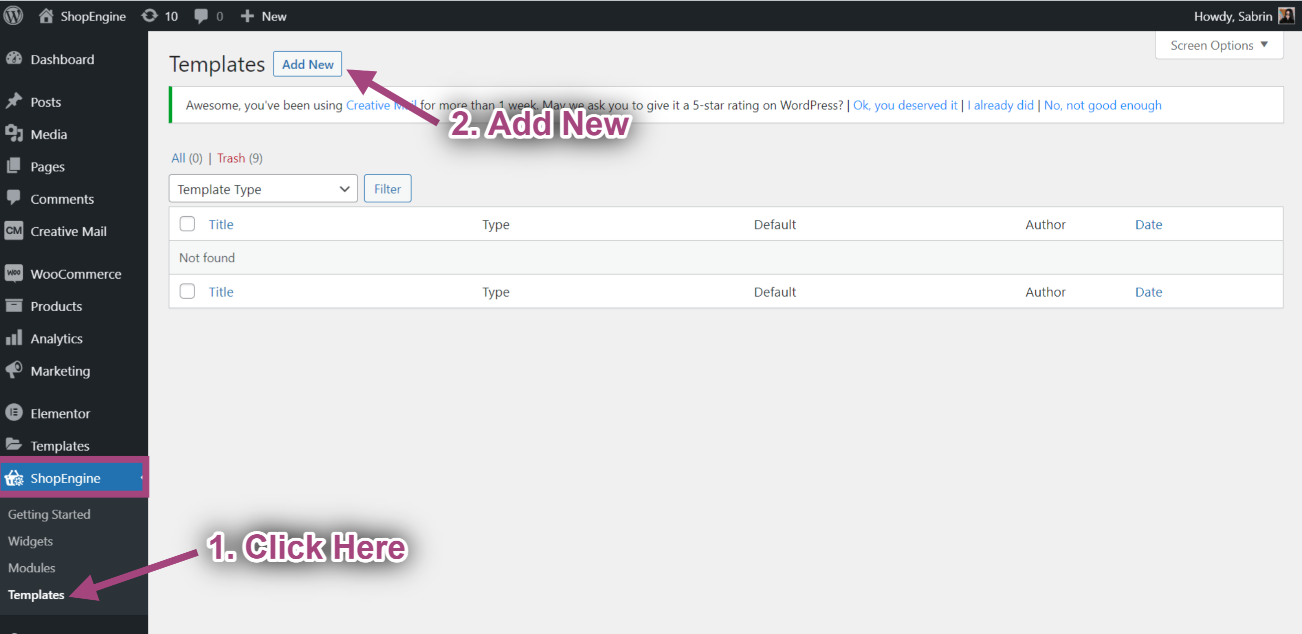
Task: Click the 'Type' header column text
Action: click(496, 225)
